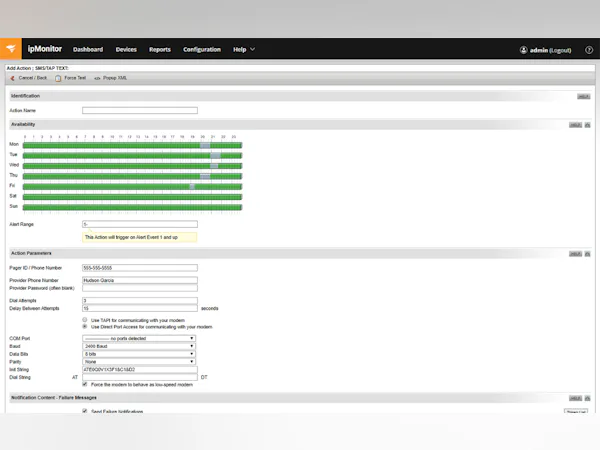Click Tuesday availability bar gray block
This screenshot has width=600, height=450.
click(x=215, y=155)
